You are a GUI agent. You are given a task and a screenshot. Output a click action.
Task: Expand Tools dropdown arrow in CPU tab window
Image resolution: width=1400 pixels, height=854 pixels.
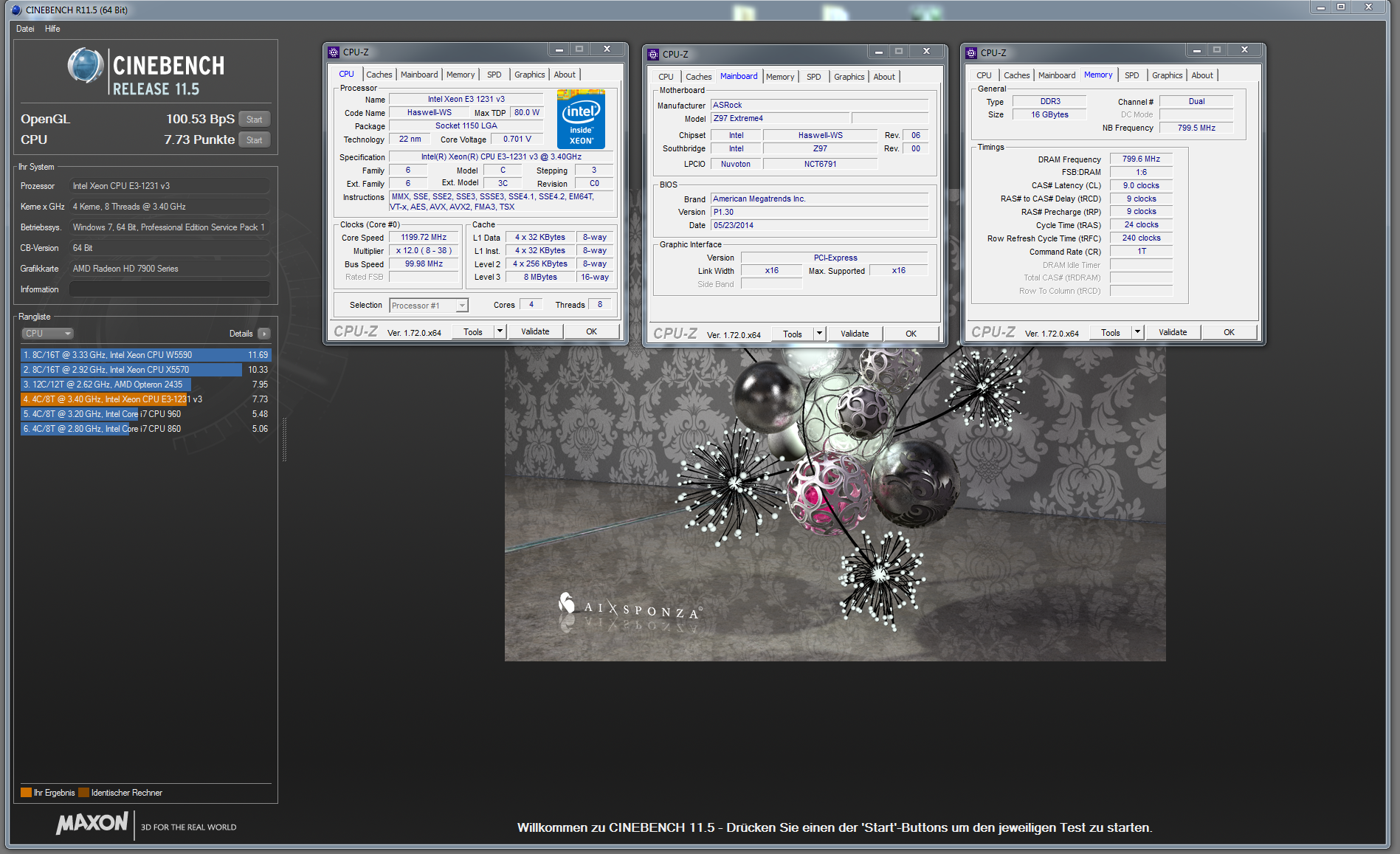pyautogui.click(x=500, y=331)
